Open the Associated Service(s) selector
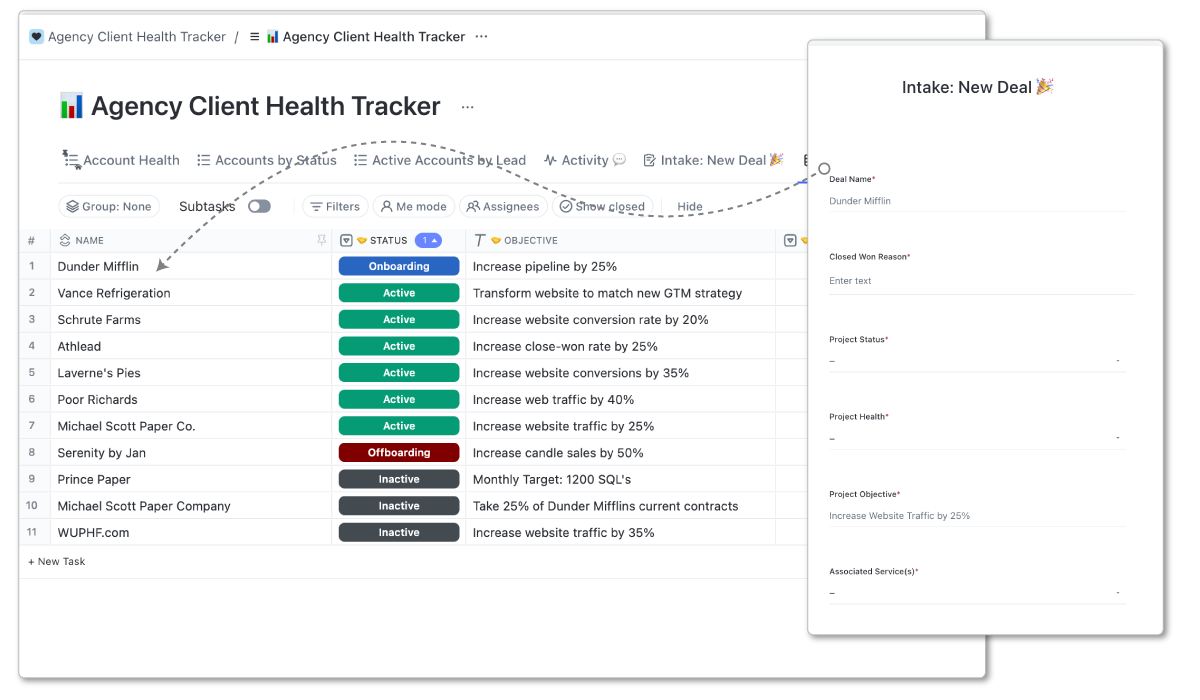Image resolution: width=1200 pixels, height=700 pixels. (977, 592)
